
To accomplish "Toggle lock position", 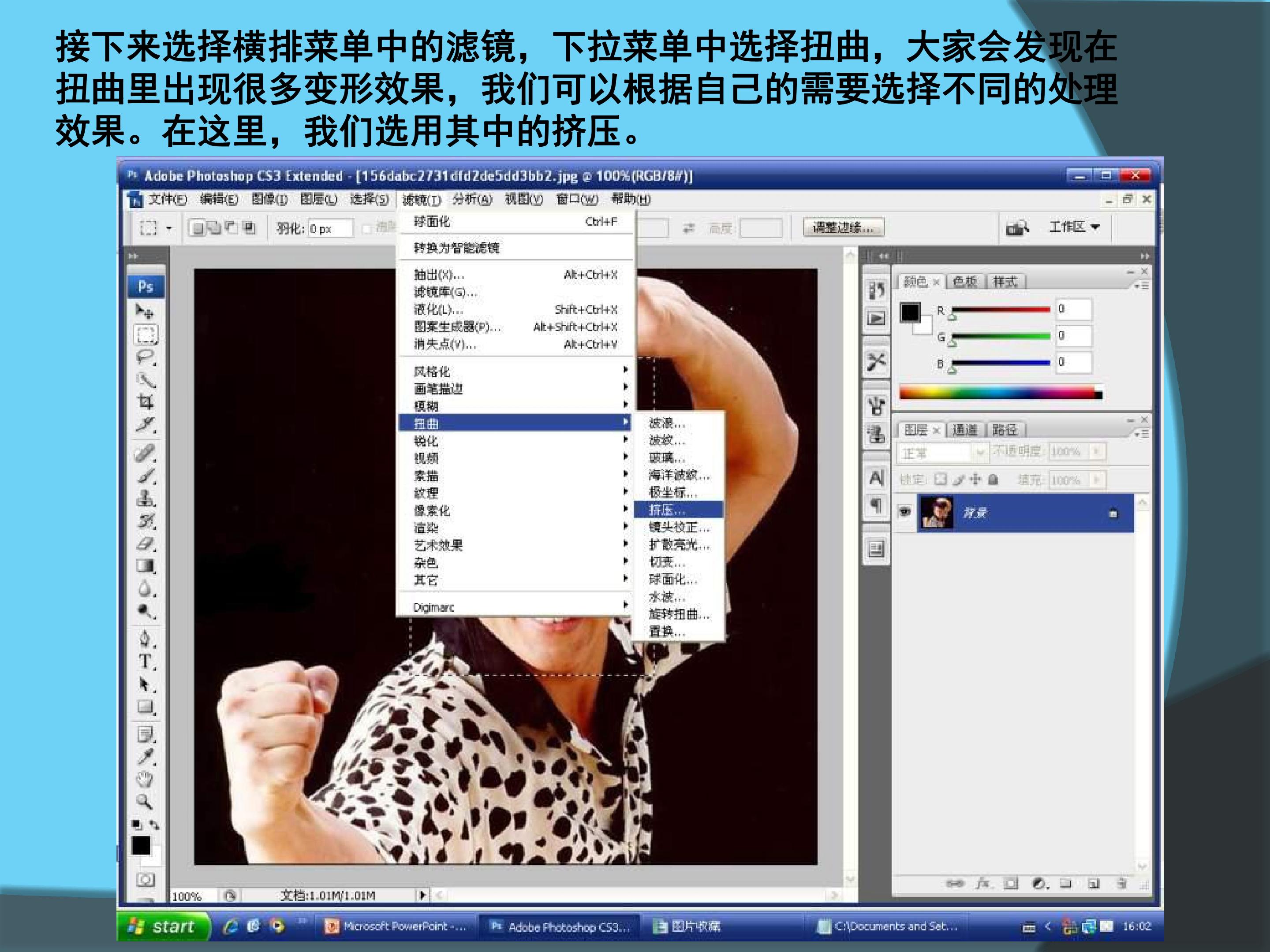I will point(975,479).
